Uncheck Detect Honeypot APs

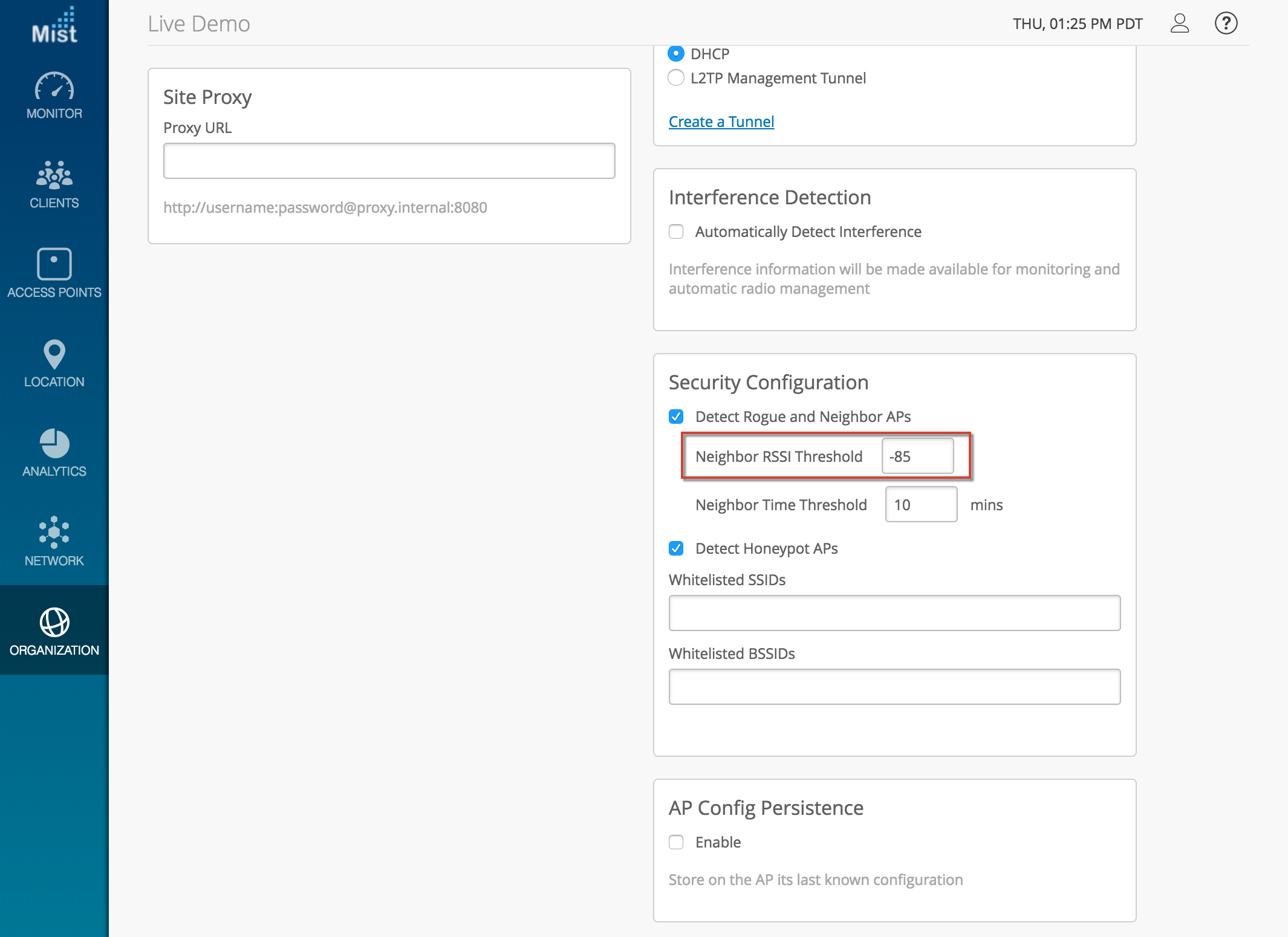coord(676,548)
